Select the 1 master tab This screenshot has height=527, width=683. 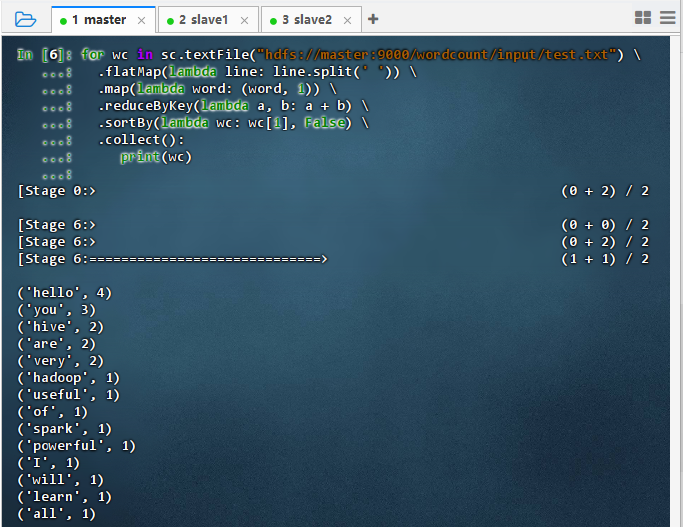point(103,20)
